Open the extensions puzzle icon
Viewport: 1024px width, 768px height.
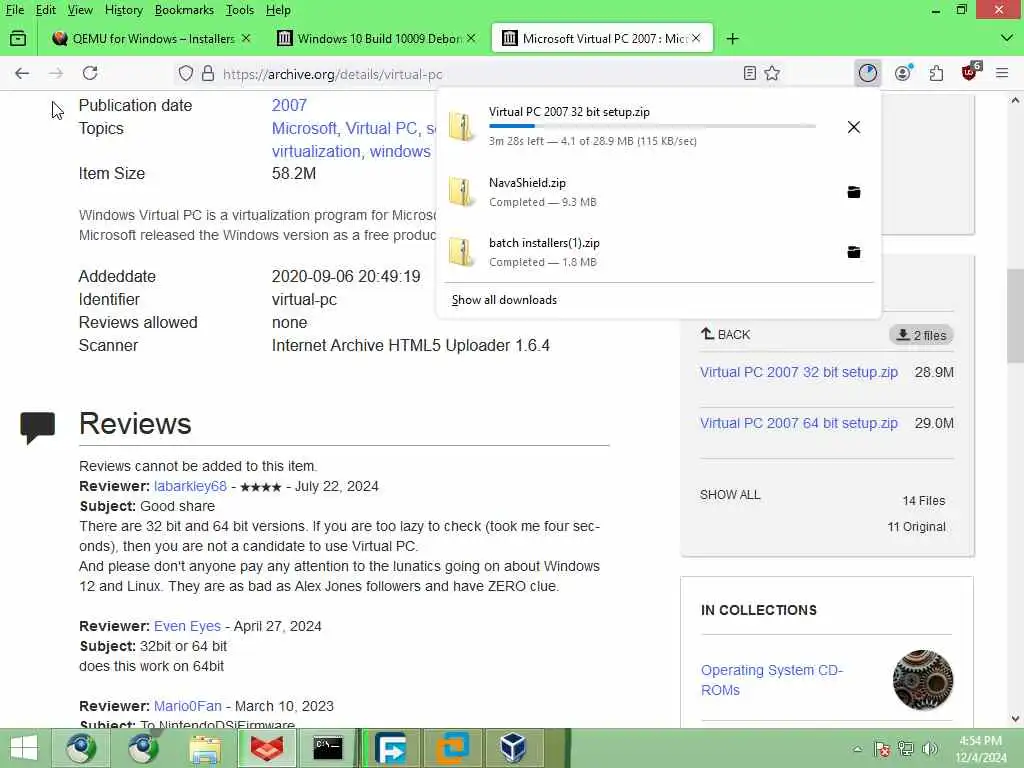pyautogui.click(x=936, y=73)
